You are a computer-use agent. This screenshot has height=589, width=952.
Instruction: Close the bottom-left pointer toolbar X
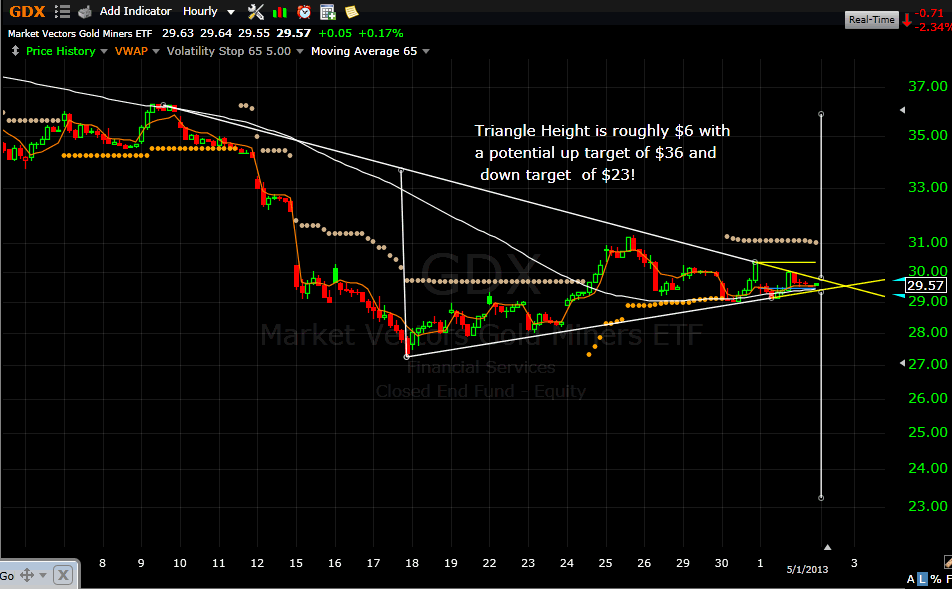point(63,575)
